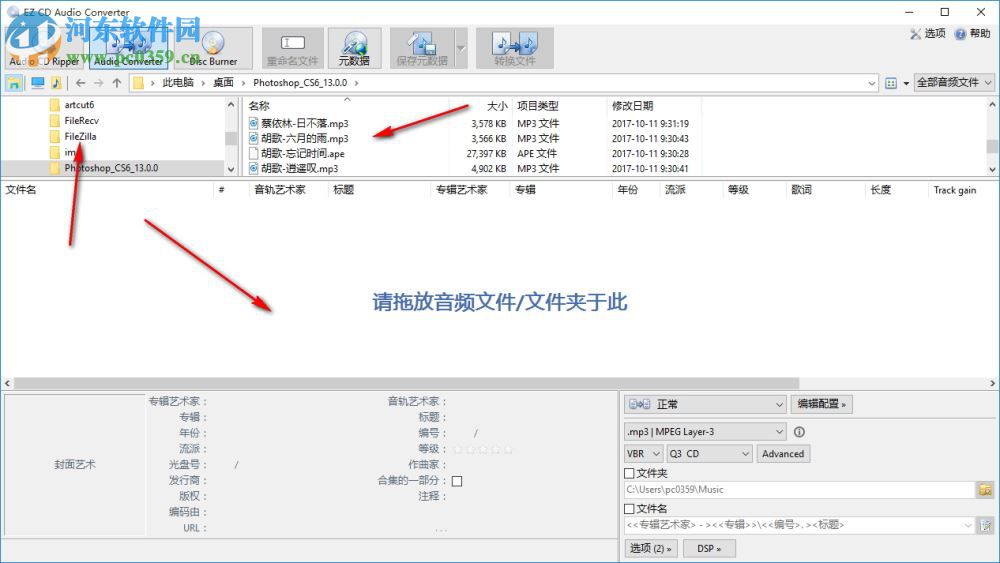1000x563 pixels.
Task: Open the file view layout icon
Action: [x=891, y=83]
